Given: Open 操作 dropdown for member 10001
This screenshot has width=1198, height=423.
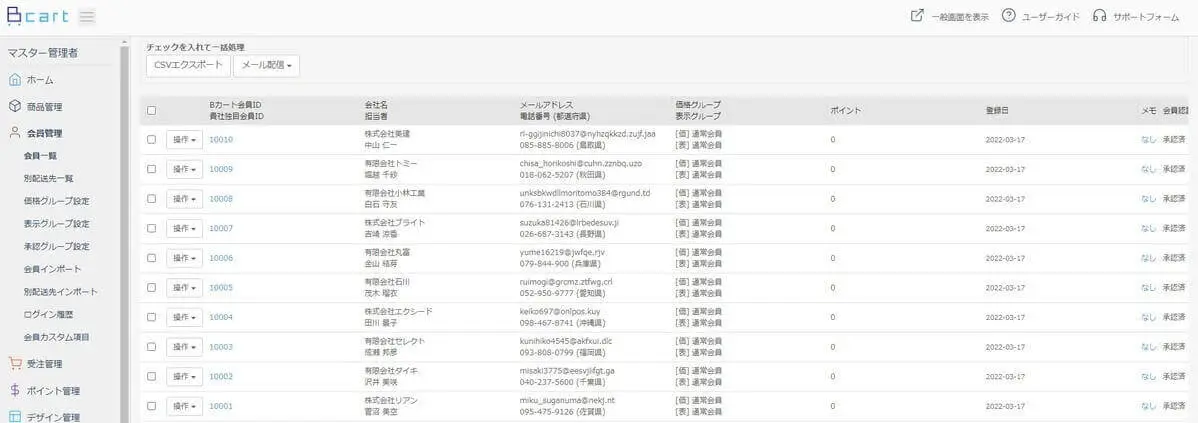Looking at the screenshot, I should pyautogui.click(x=184, y=406).
